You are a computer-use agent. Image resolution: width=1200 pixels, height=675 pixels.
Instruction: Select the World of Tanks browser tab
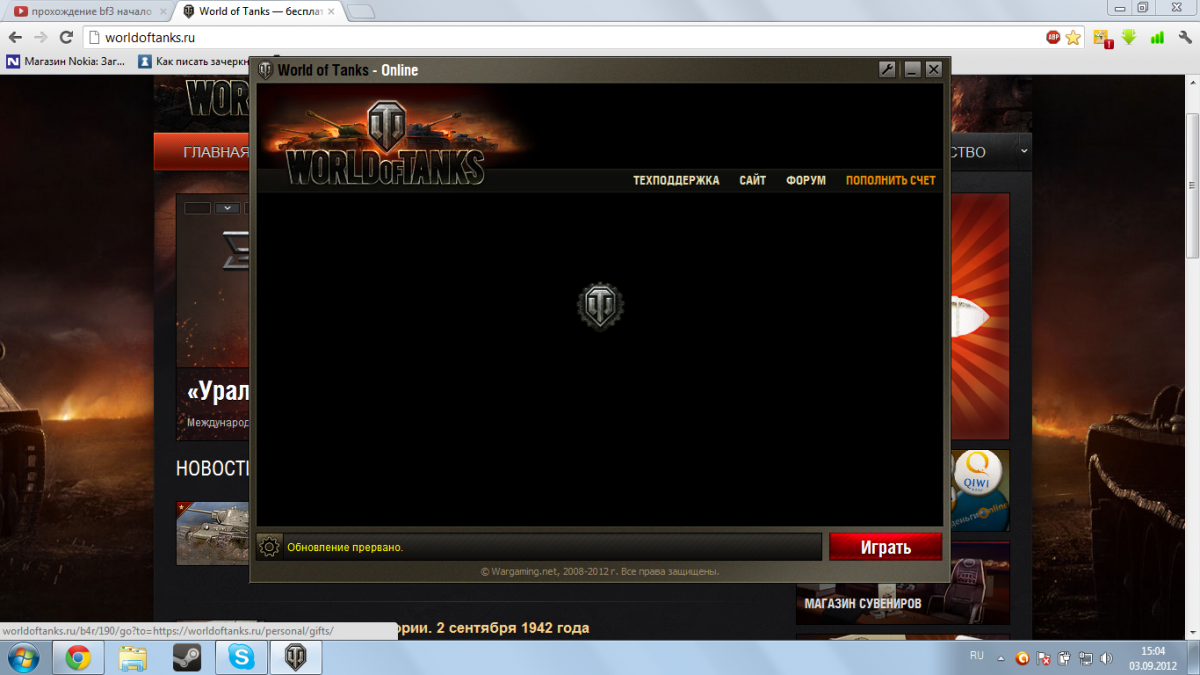coord(258,11)
